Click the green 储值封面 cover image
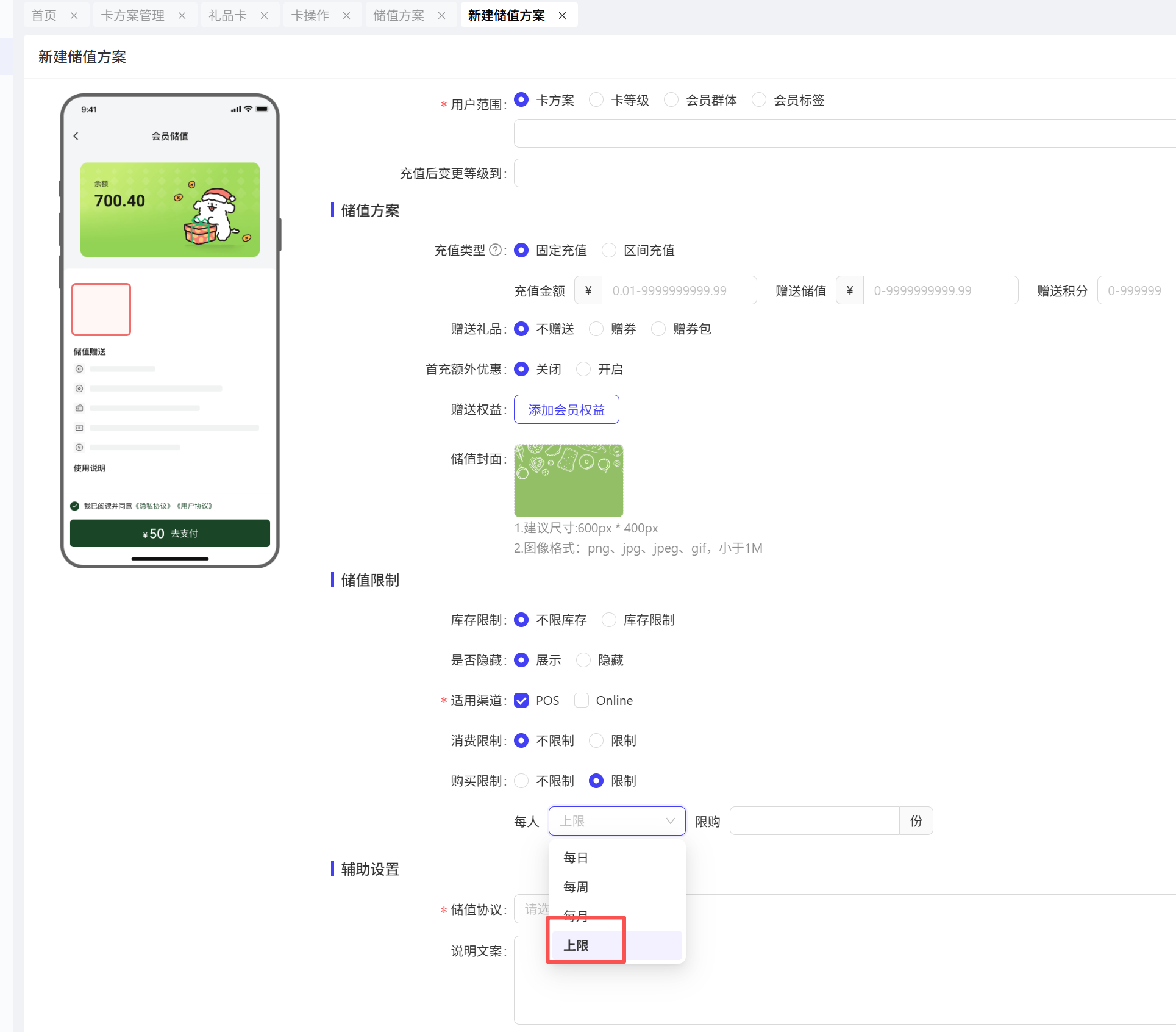1176x1032 pixels. tap(569, 481)
